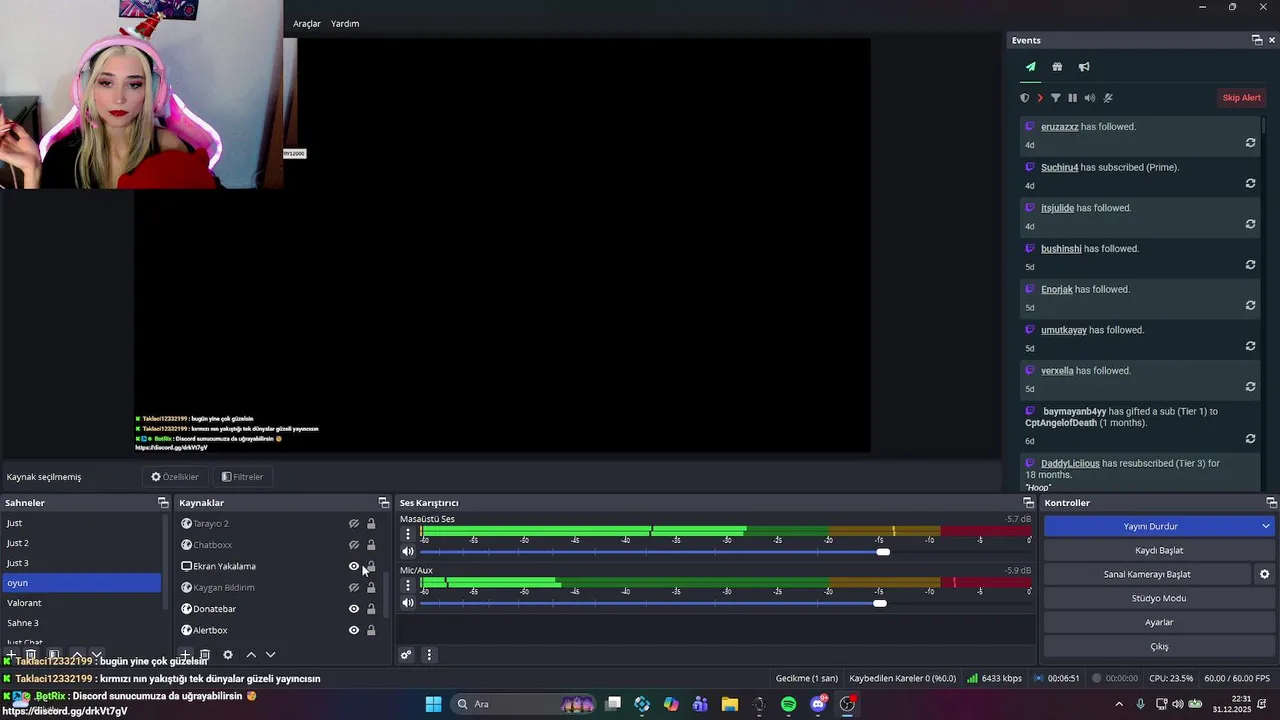Toggle lock on Tarayıcı 2 source
This screenshot has width=1280, height=720.
point(371,524)
